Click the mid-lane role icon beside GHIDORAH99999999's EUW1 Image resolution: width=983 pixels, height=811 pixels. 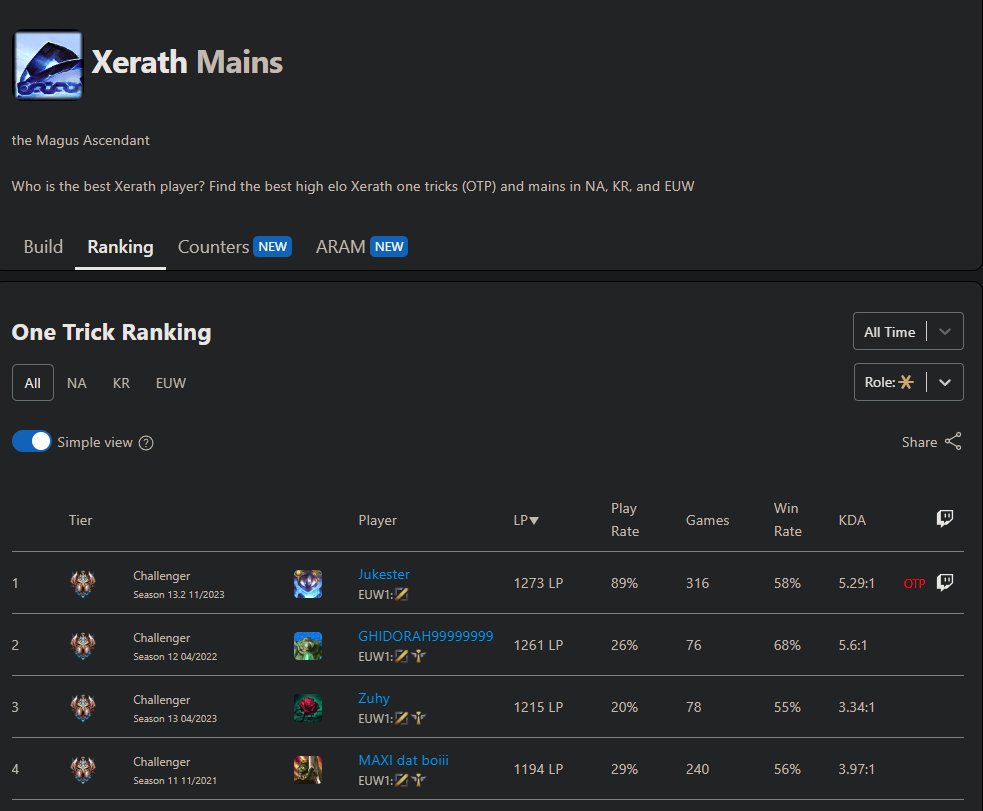401,656
